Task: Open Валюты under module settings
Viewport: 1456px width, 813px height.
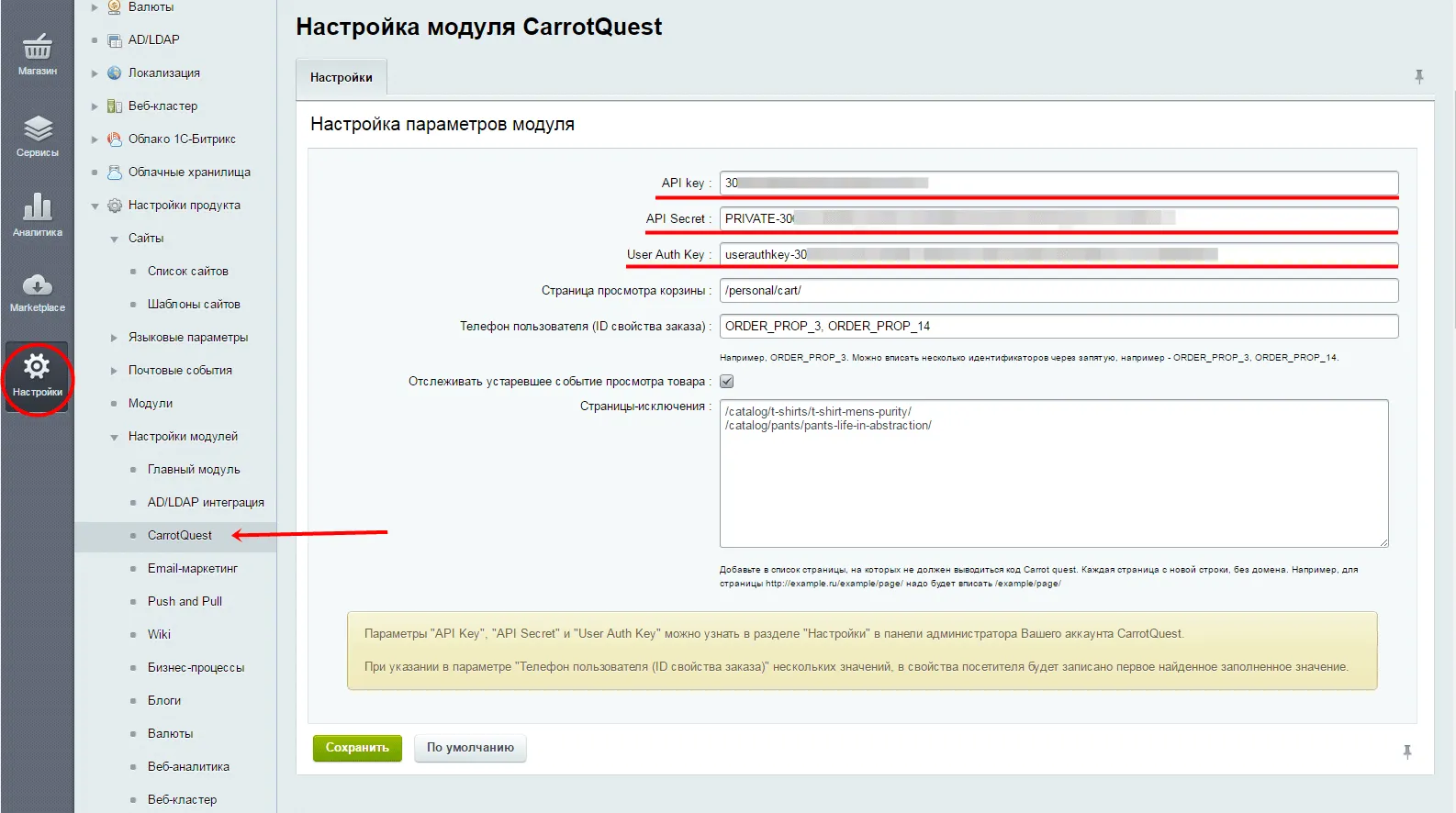Action: tap(170, 733)
